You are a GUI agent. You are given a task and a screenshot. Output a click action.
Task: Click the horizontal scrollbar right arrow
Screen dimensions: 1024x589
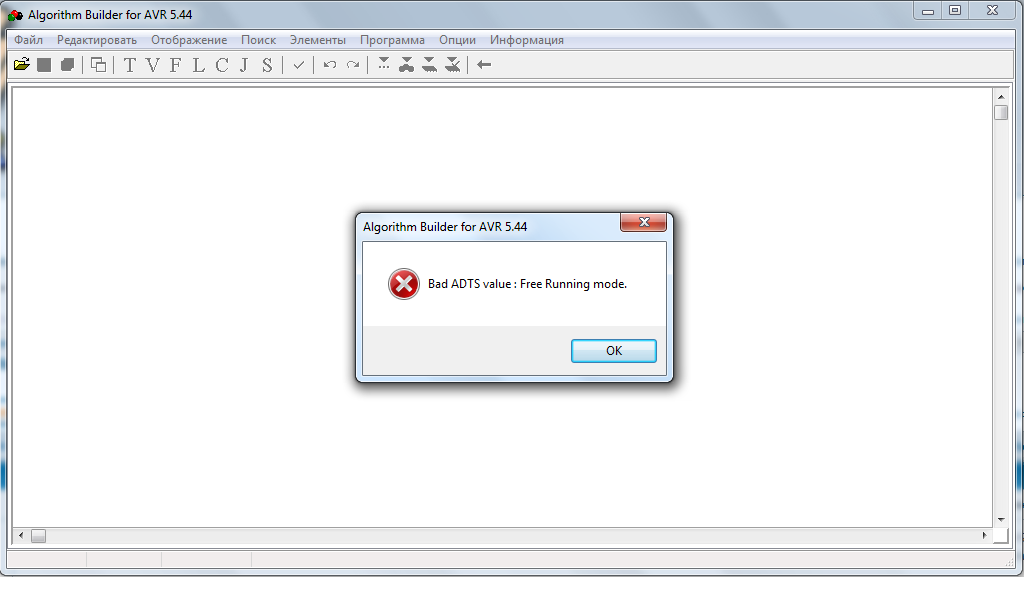point(984,535)
